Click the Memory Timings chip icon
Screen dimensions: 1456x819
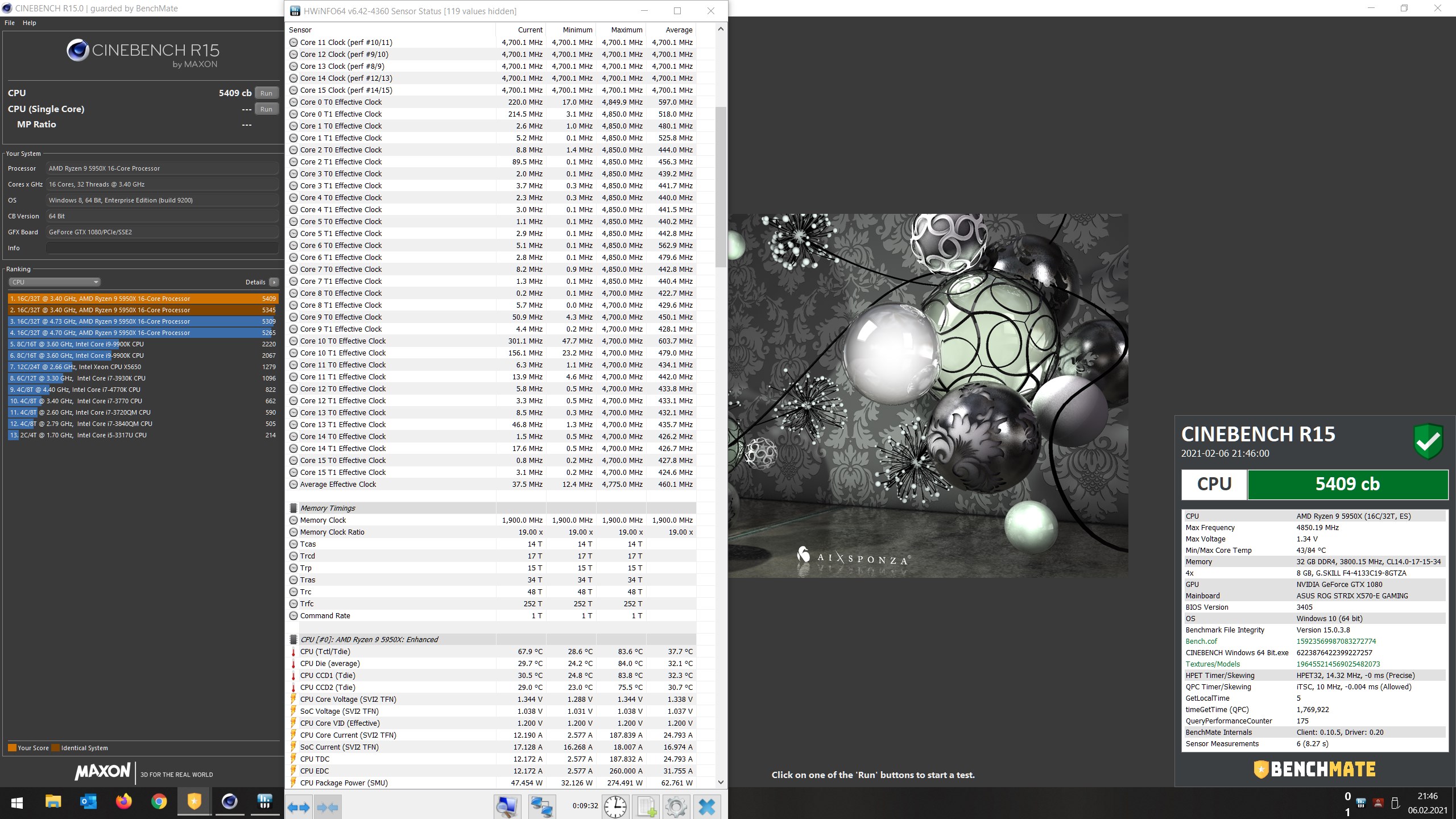(293, 508)
